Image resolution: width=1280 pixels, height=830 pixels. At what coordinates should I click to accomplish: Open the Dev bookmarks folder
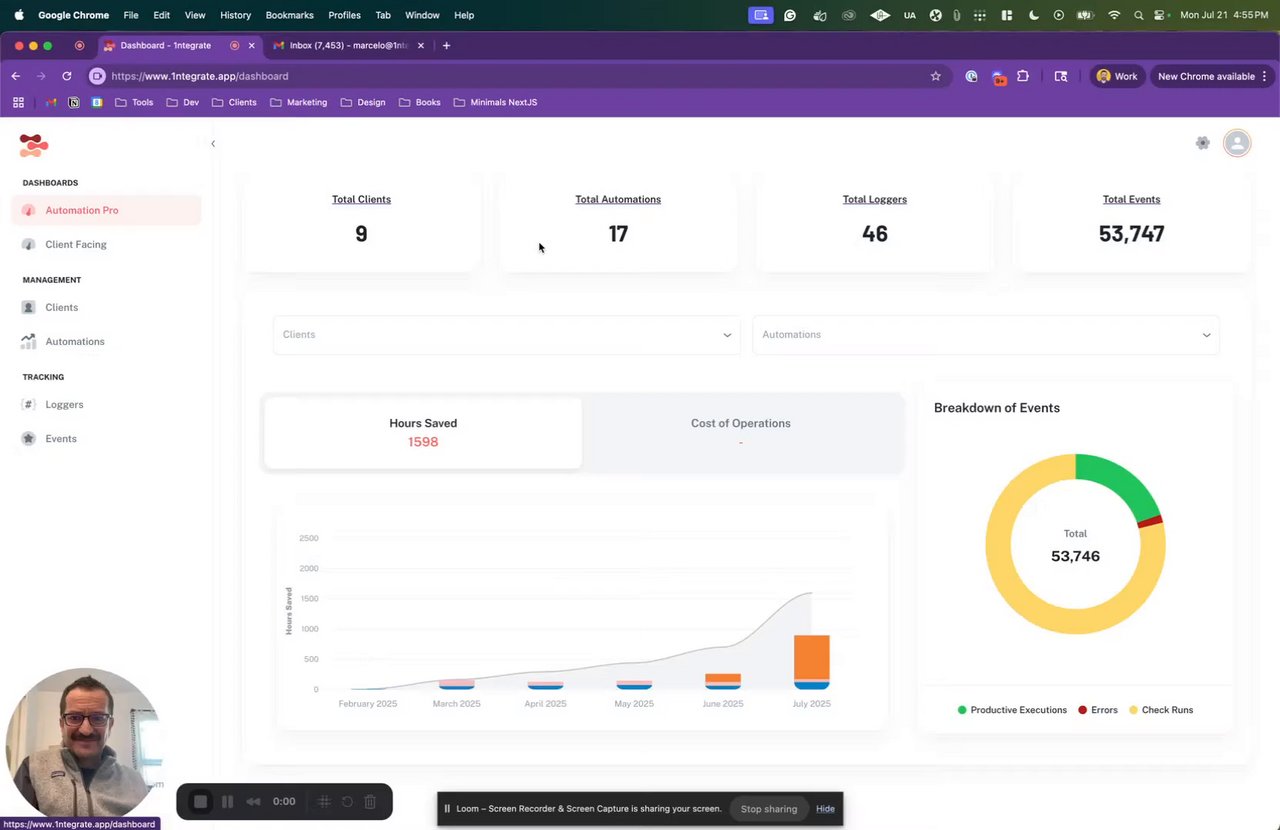pos(182,102)
